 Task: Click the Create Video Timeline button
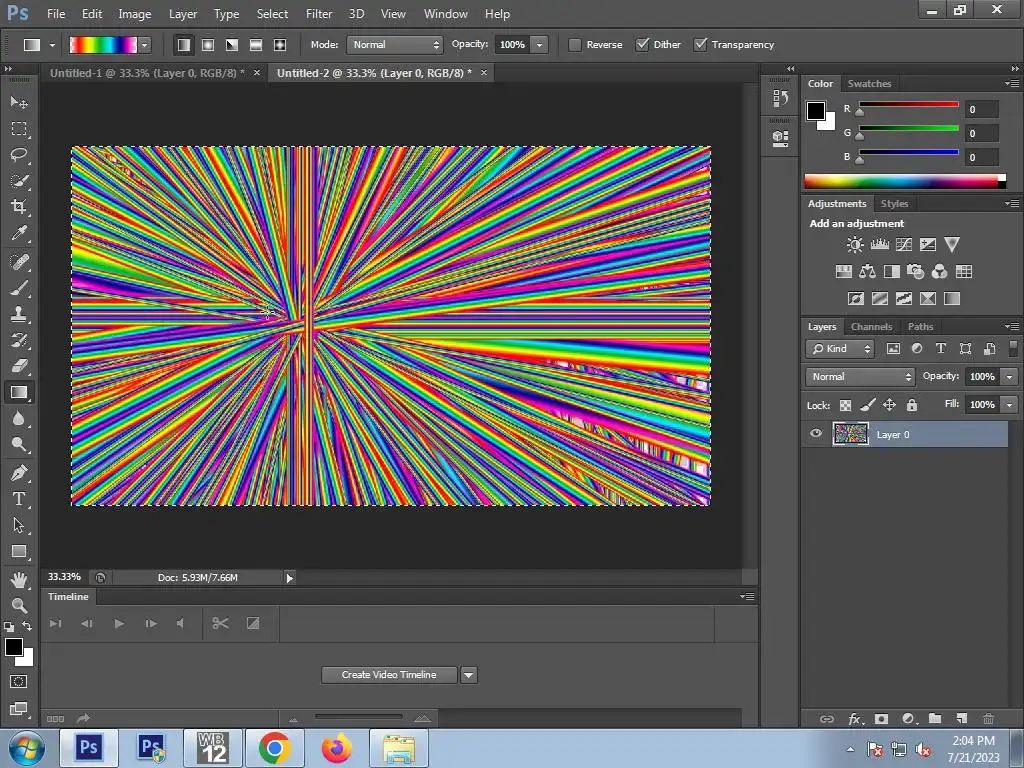pos(389,675)
